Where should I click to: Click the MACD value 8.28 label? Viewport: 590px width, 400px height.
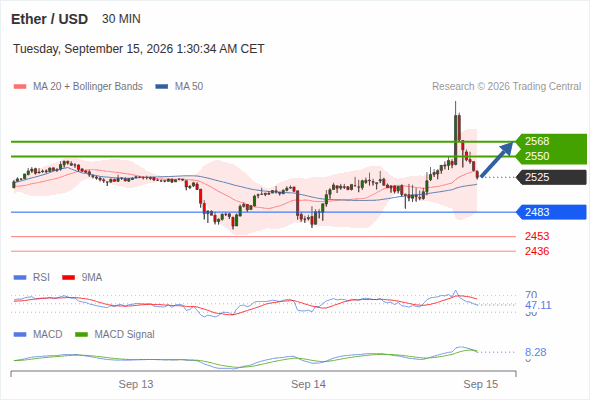(535, 353)
